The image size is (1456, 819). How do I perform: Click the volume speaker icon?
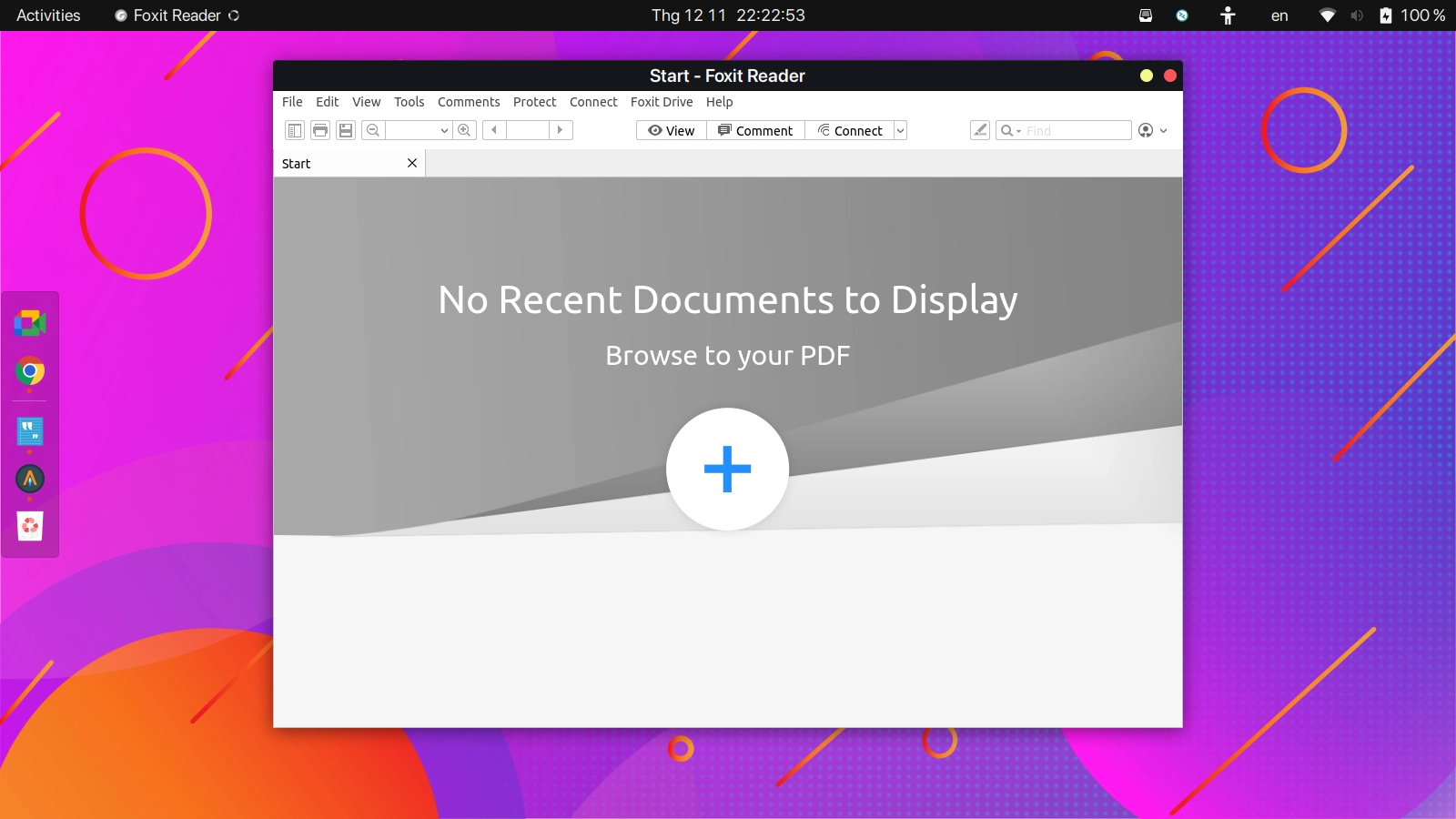pyautogui.click(x=1357, y=15)
